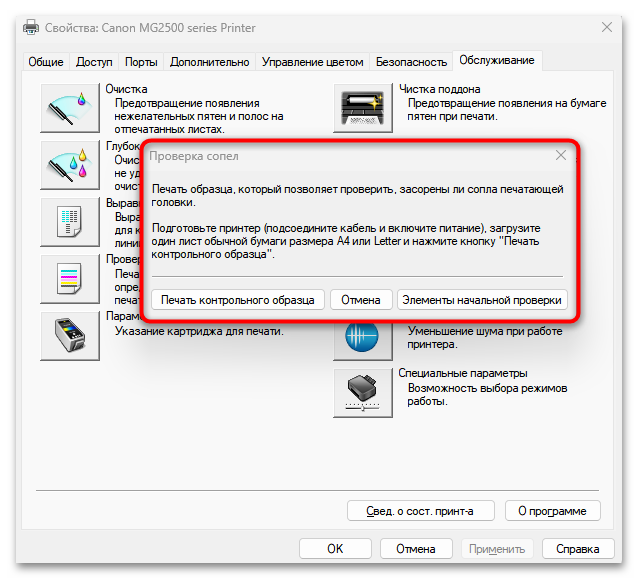Click the deep cleaning icon with three ink drops
This screenshot has width=638, height=579.
70,165
